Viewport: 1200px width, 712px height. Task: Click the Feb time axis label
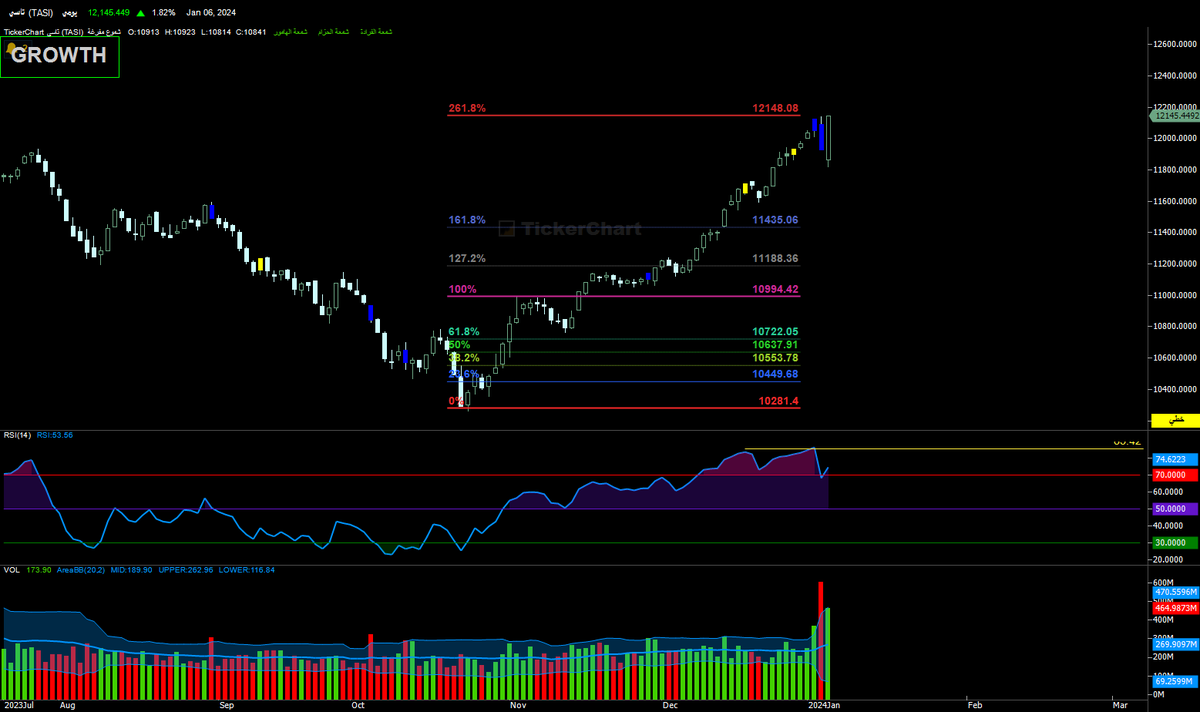(x=974, y=705)
